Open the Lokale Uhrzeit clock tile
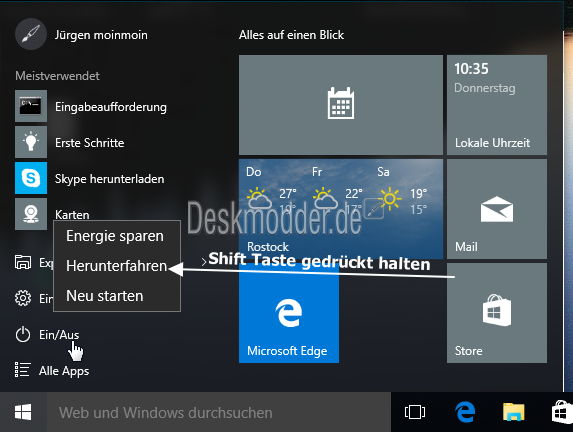573x432 pixels. coord(497,105)
